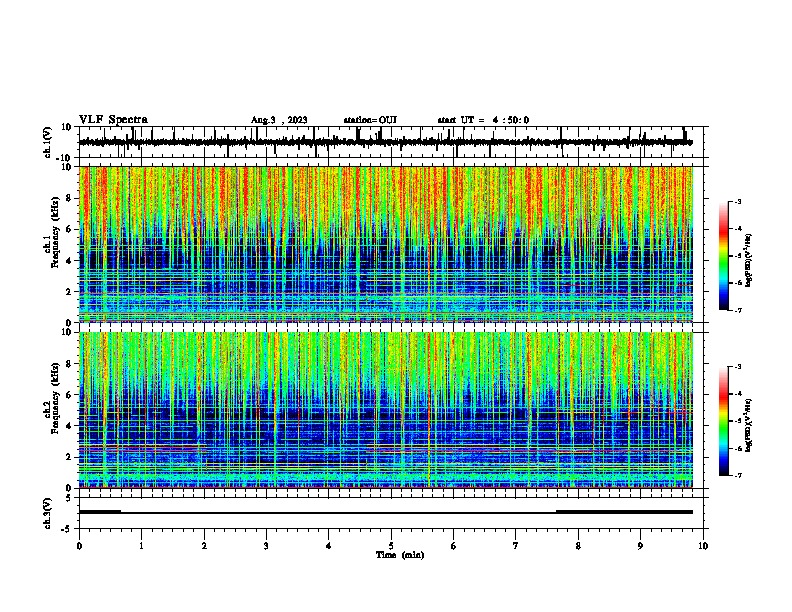Click the "4" kHz tick of ch.2 frequency axis
Screen dimensions: 792x612
(x=69, y=426)
